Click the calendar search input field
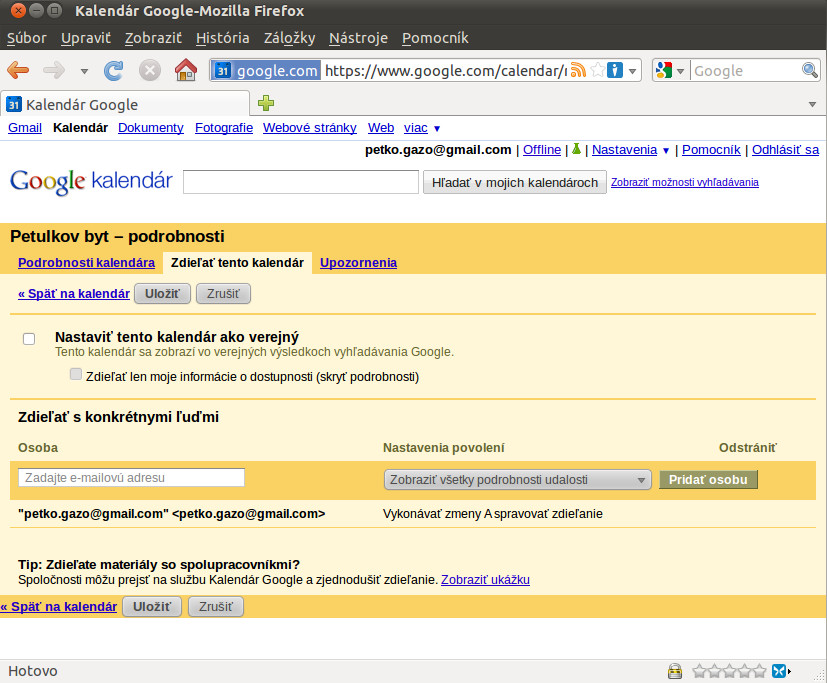827x683 pixels. (301, 182)
